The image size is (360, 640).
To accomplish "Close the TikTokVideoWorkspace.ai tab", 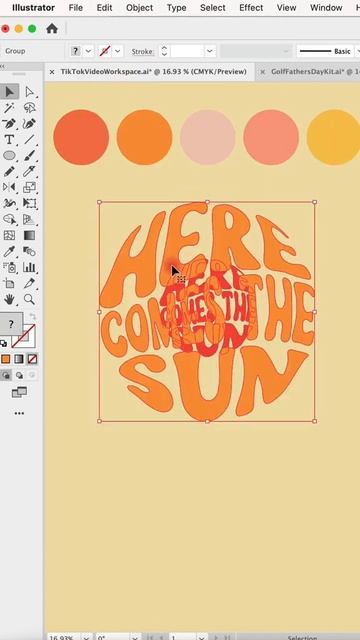I will coord(52,72).
